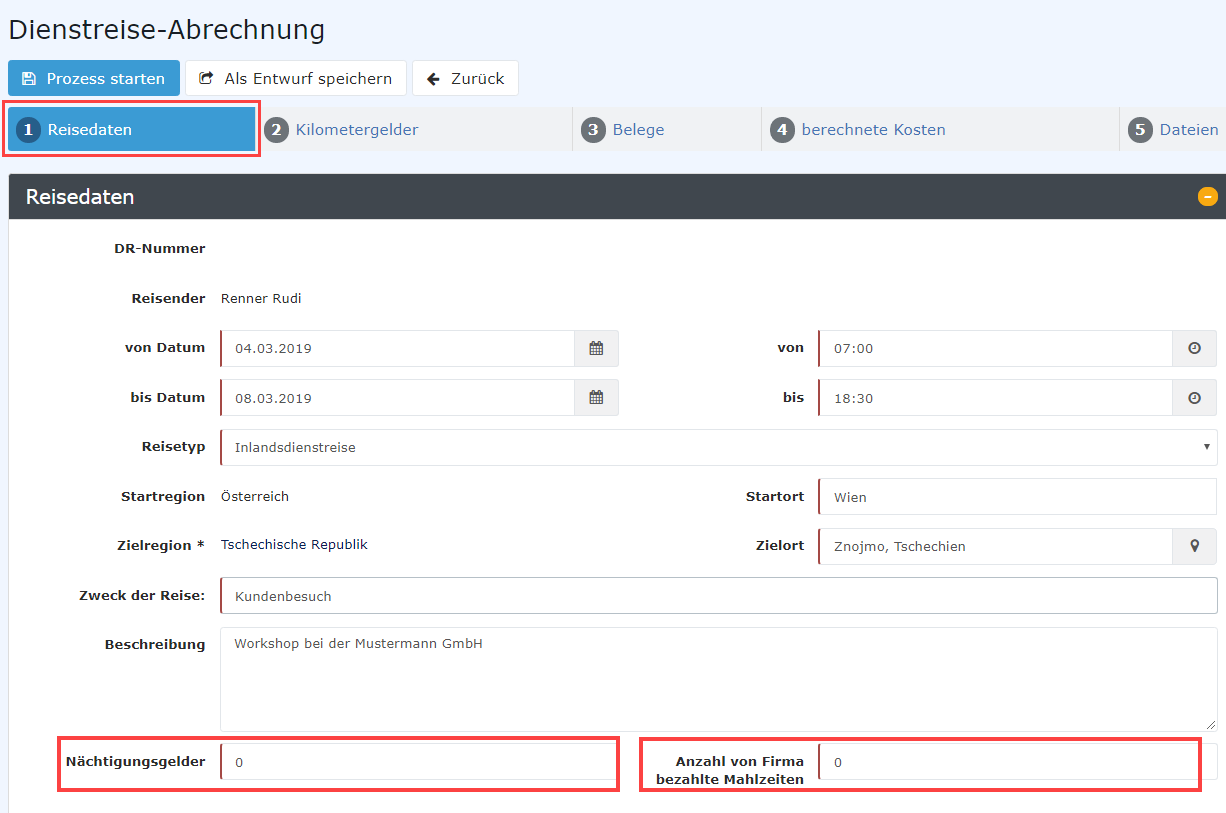The height and width of the screenshot is (813, 1226).
Task: Click the Beschreibung text area
Action: point(719,679)
